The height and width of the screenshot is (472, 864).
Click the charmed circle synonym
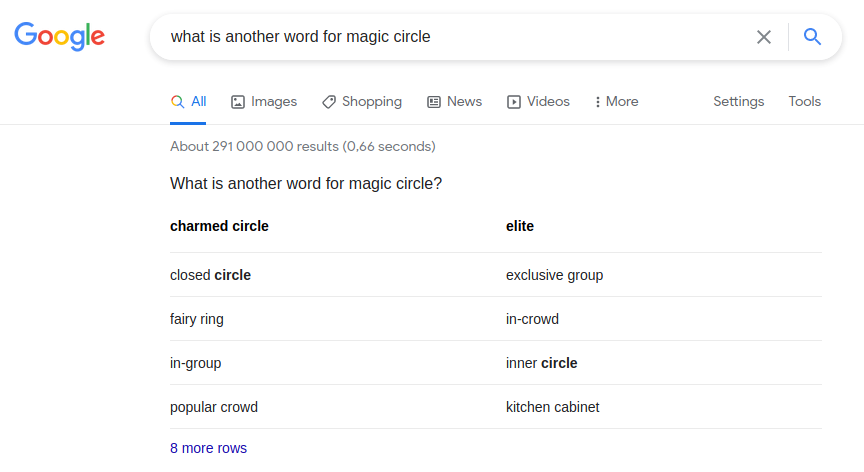[219, 226]
